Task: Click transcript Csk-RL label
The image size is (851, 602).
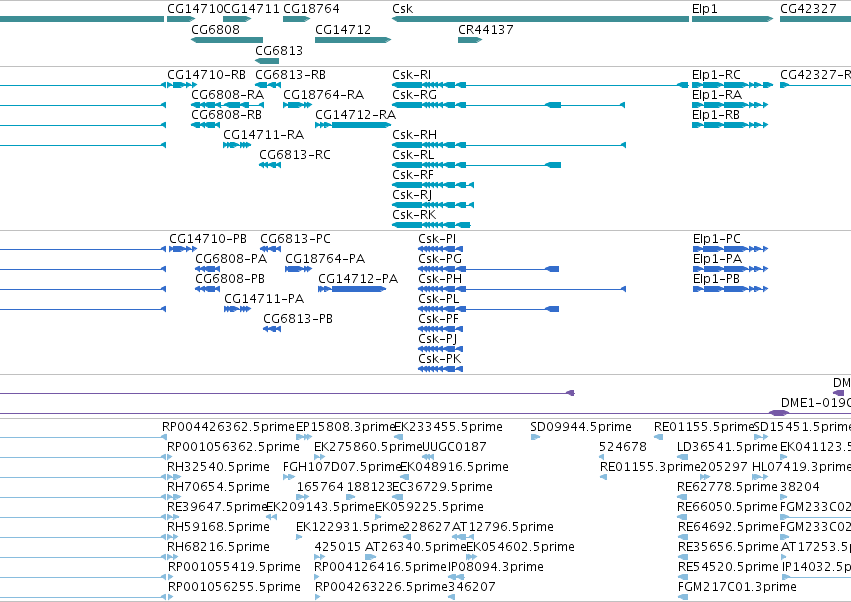Action: click(413, 155)
